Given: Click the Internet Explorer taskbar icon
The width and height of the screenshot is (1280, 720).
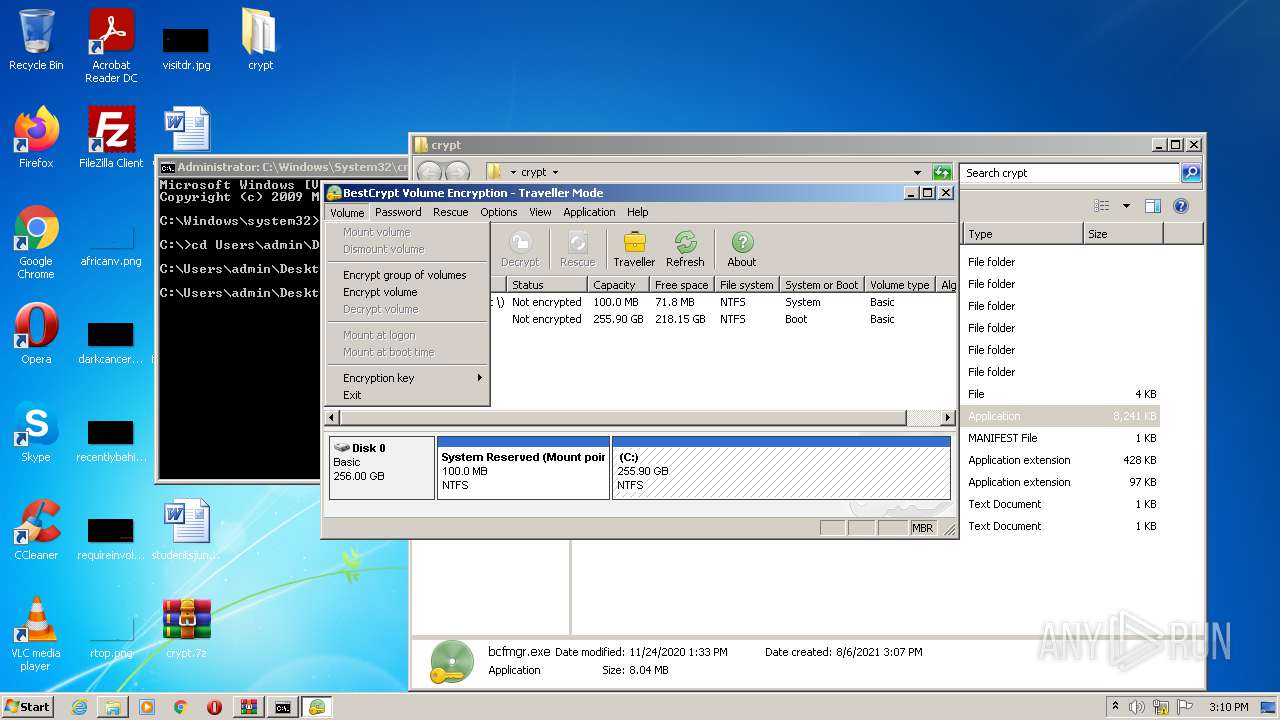Looking at the screenshot, I should point(79,707).
